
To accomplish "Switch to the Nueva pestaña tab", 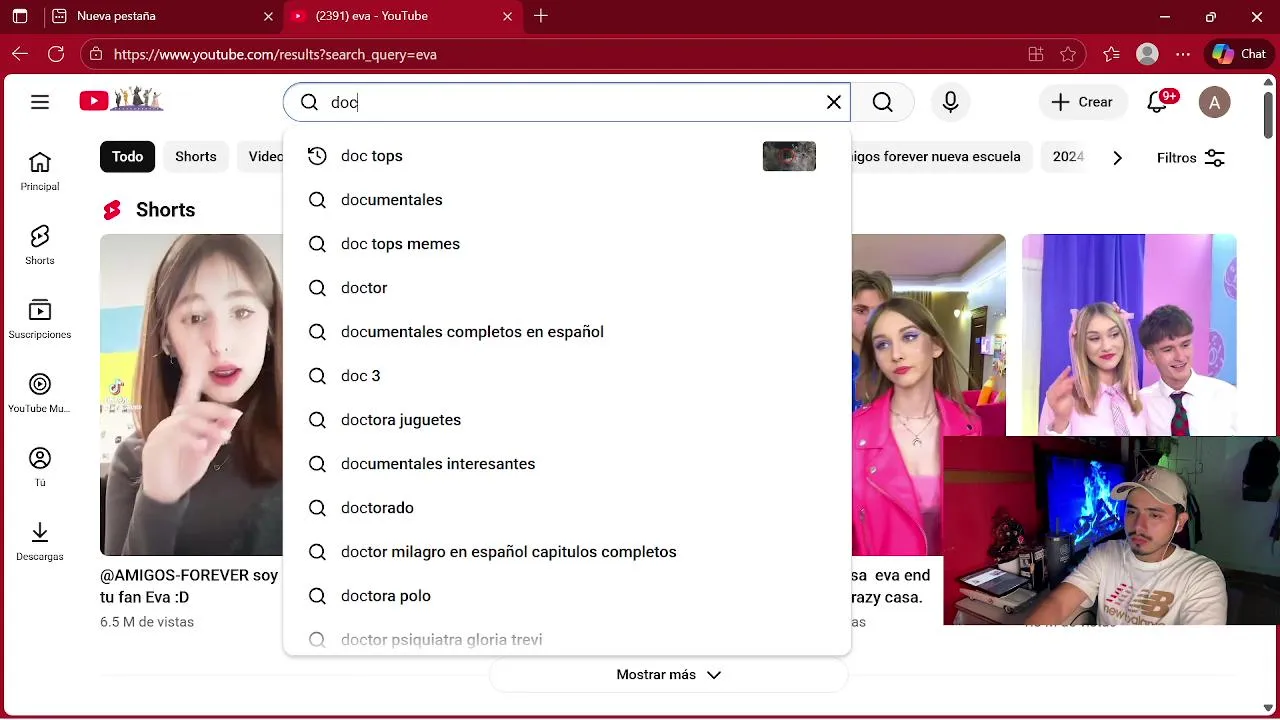I will point(160,16).
